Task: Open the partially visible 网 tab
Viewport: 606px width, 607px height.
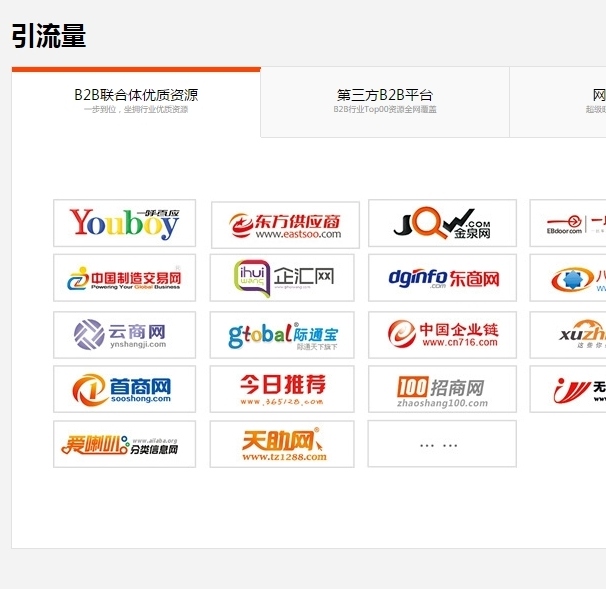Action: [x=558, y=102]
